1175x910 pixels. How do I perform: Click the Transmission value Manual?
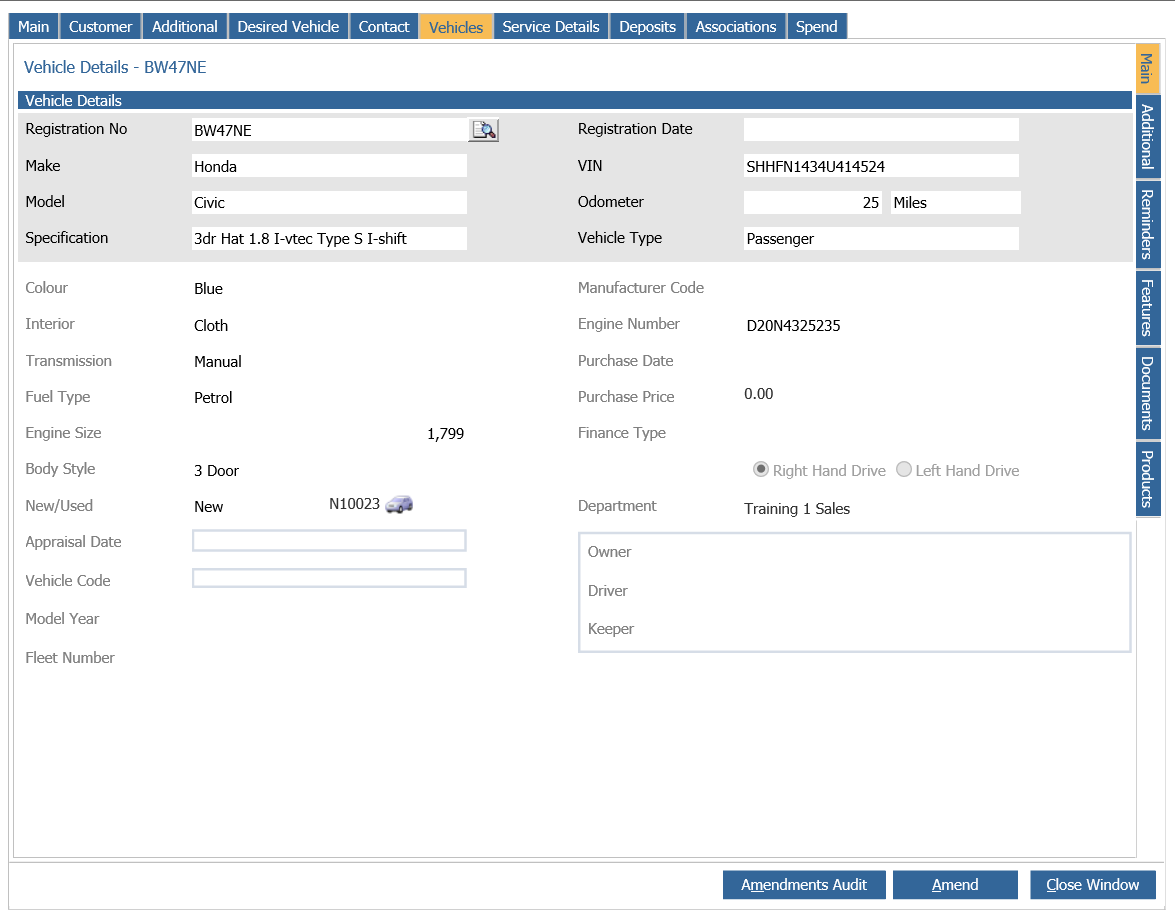point(218,361)
